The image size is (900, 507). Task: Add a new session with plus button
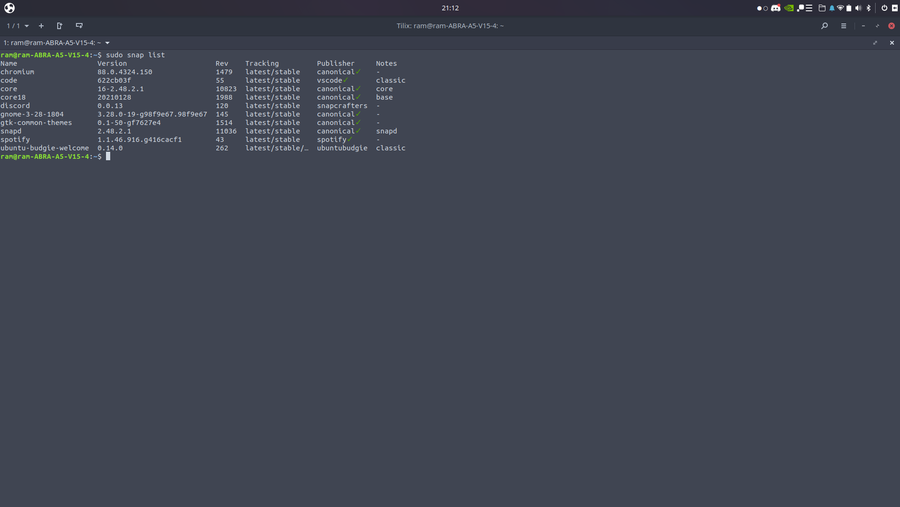41,26
